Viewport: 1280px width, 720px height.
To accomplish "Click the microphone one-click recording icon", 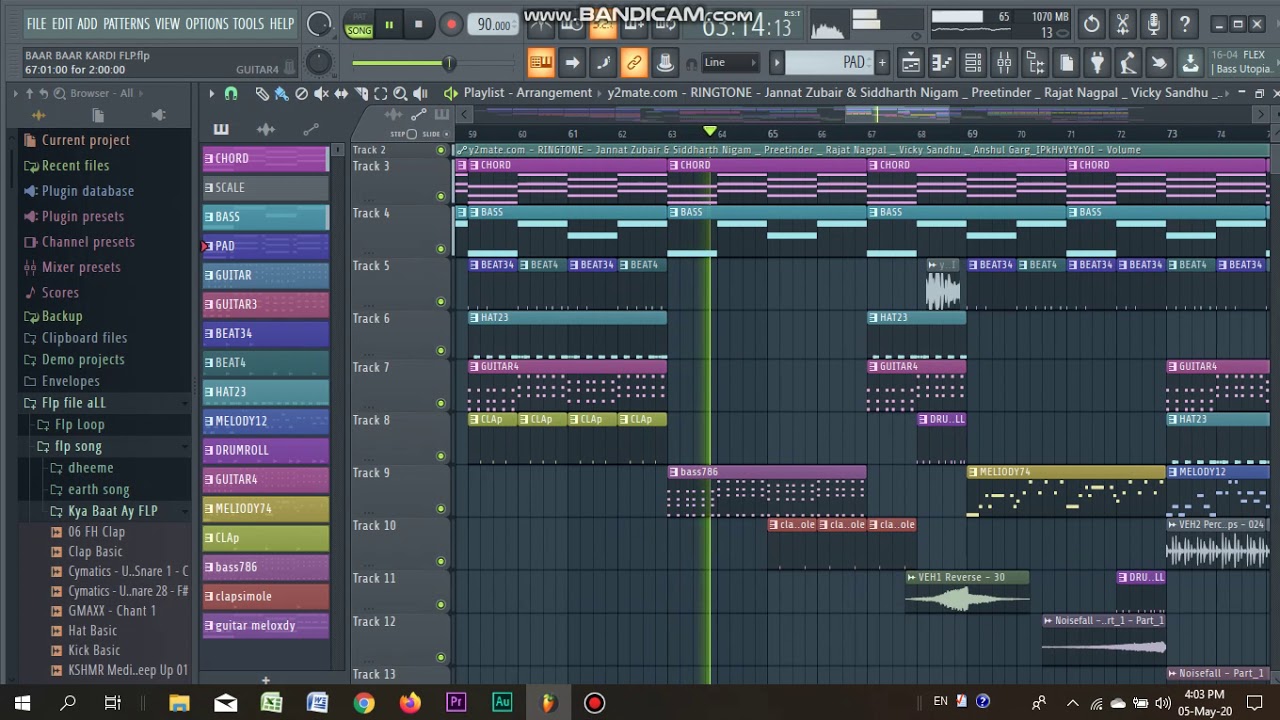I will (1154, 24).
